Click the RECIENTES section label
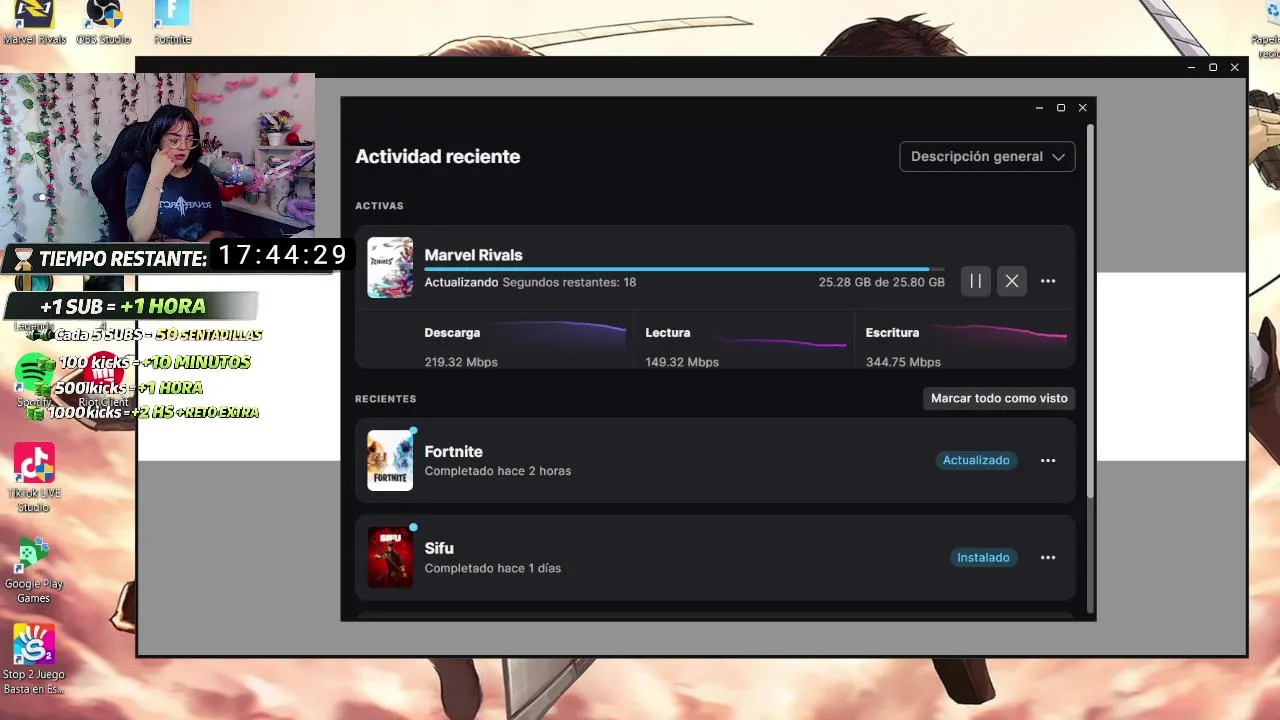Screen dimensions: 1280x720 pyautogui.click(x=385, y=399)
